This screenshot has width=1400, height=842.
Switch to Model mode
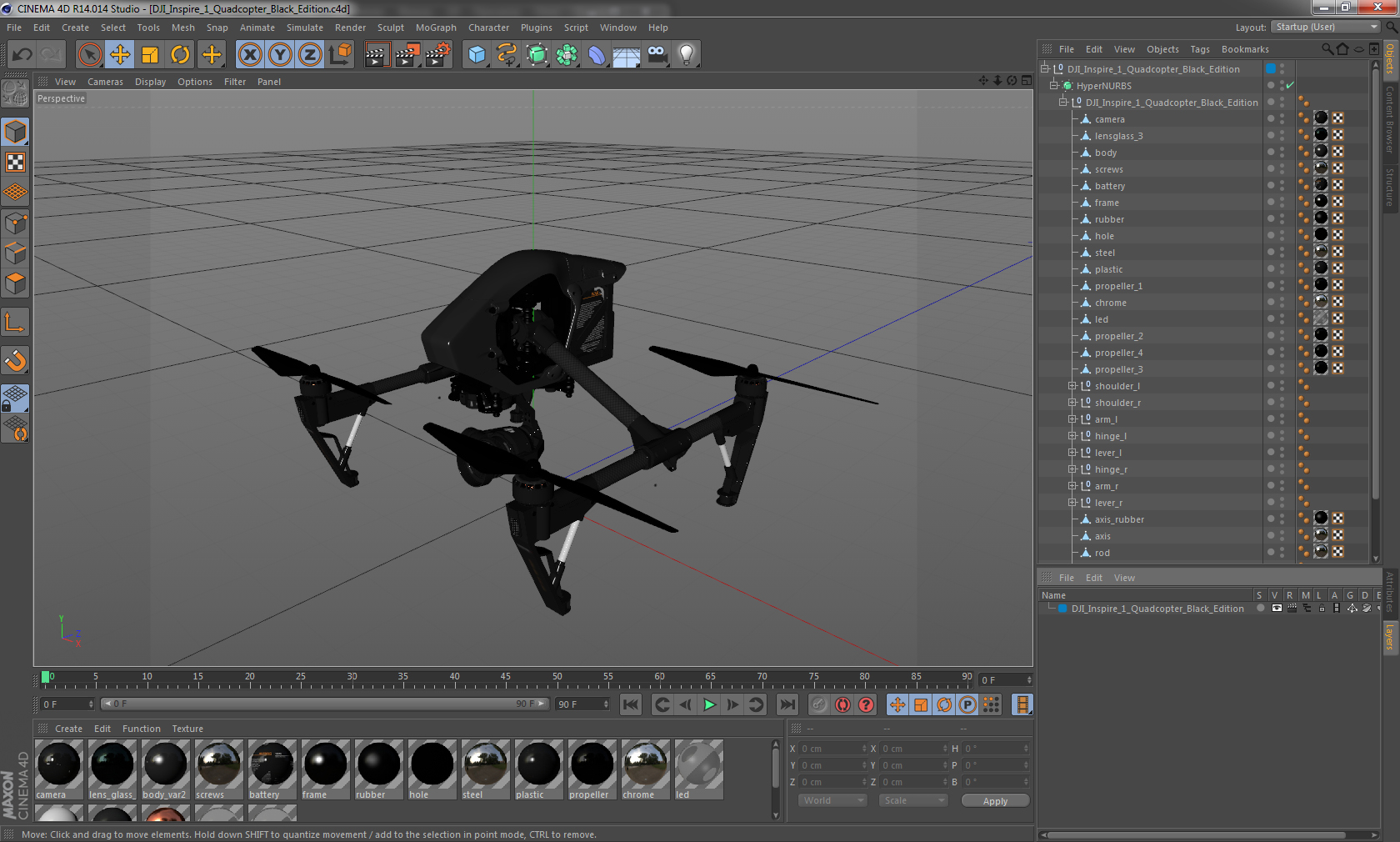(16, 133)
